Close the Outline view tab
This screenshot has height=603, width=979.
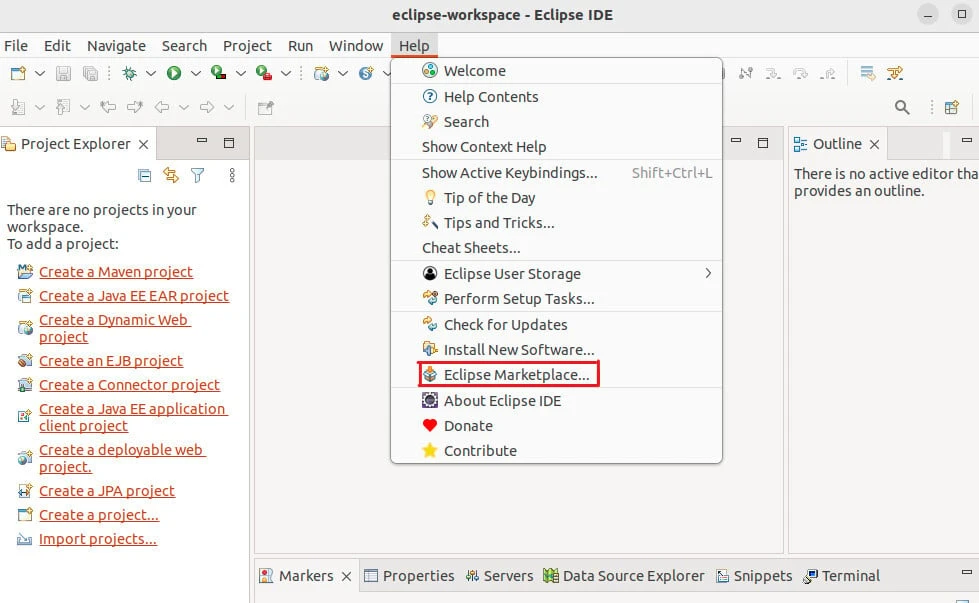point(874,144)
